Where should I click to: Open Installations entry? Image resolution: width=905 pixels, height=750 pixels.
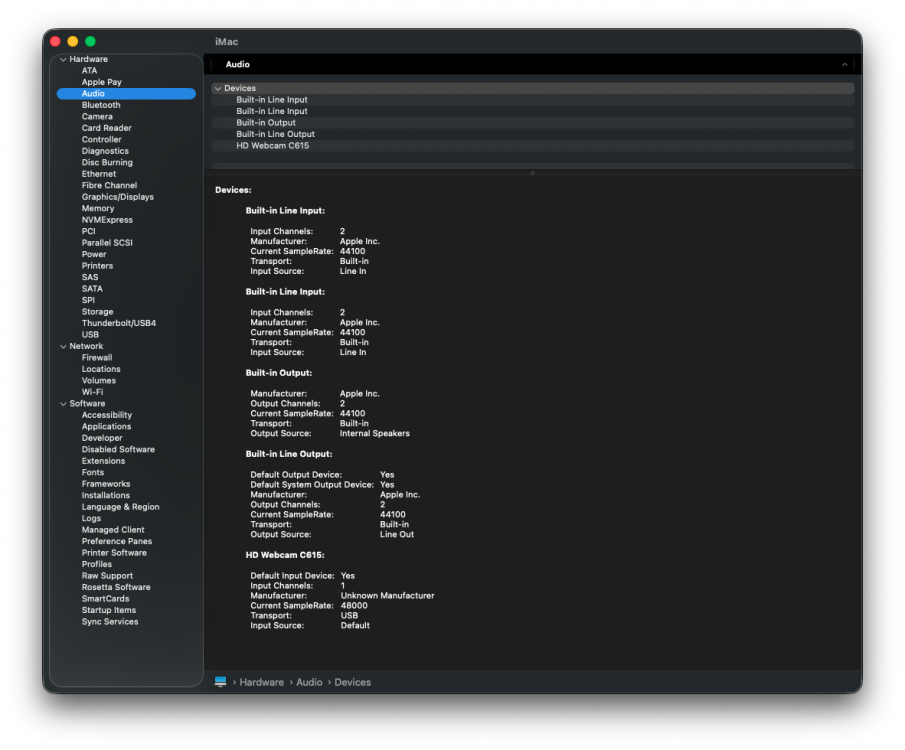pos(106,496)
